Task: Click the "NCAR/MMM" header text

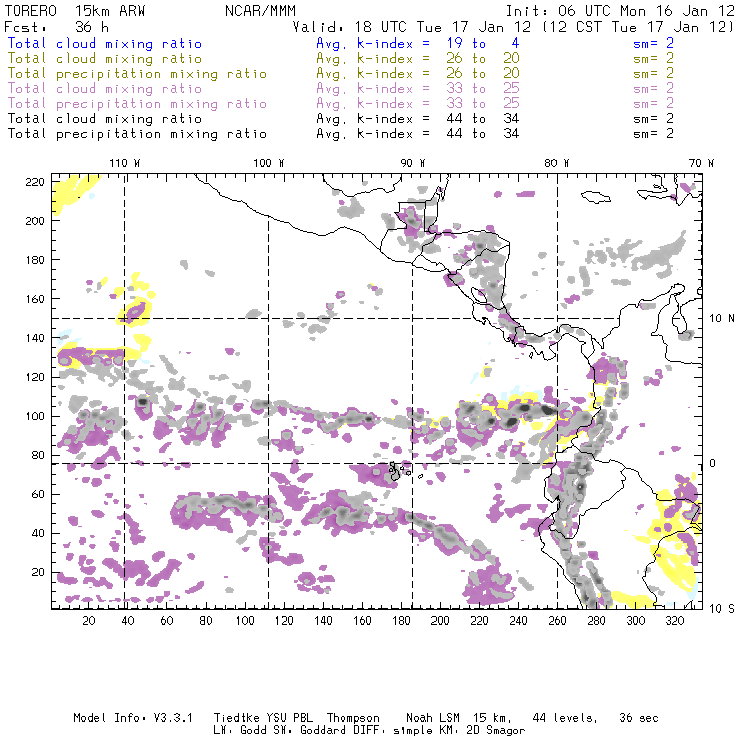Action: pyautogui.click(x=261, y=11)
